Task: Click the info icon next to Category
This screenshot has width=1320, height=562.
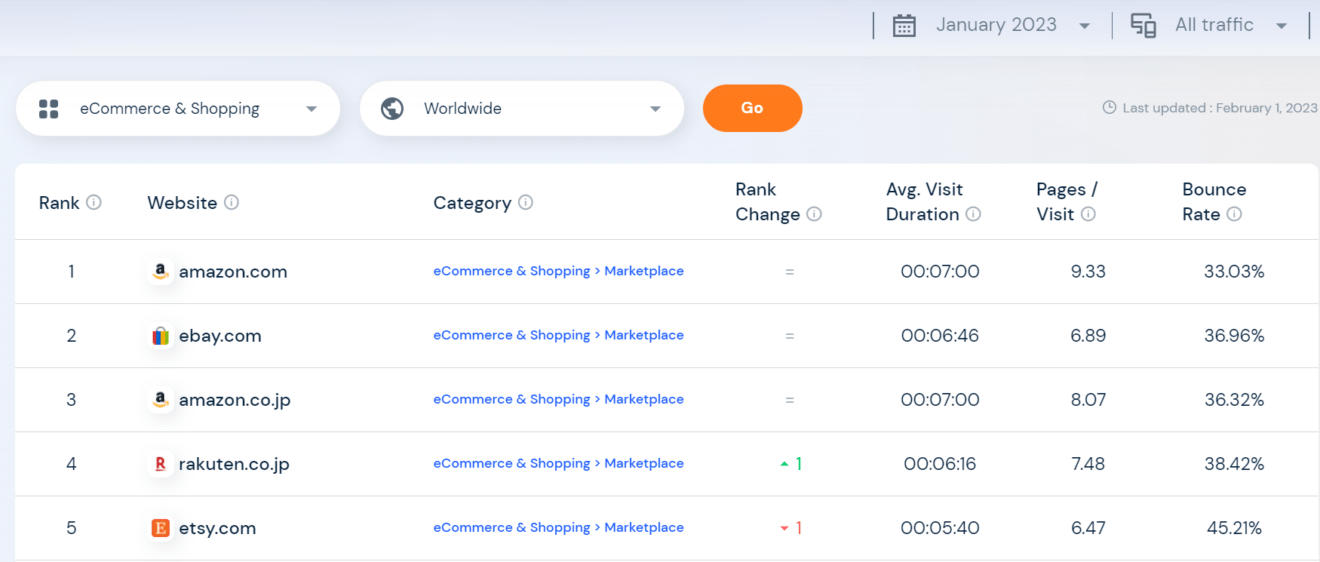Action: point(525,202)
